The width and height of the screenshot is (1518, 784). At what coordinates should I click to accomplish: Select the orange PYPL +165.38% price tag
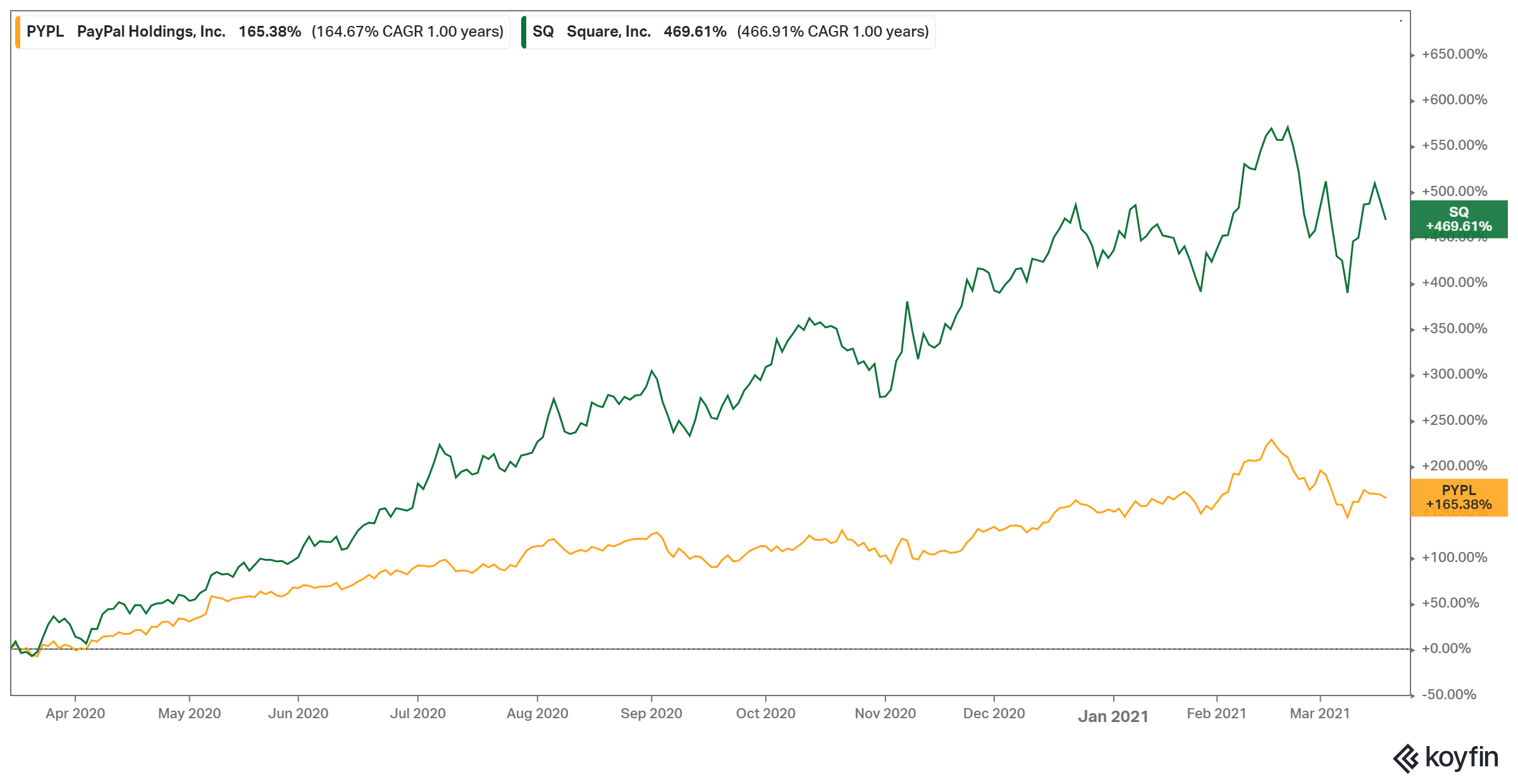[1459, 498]
